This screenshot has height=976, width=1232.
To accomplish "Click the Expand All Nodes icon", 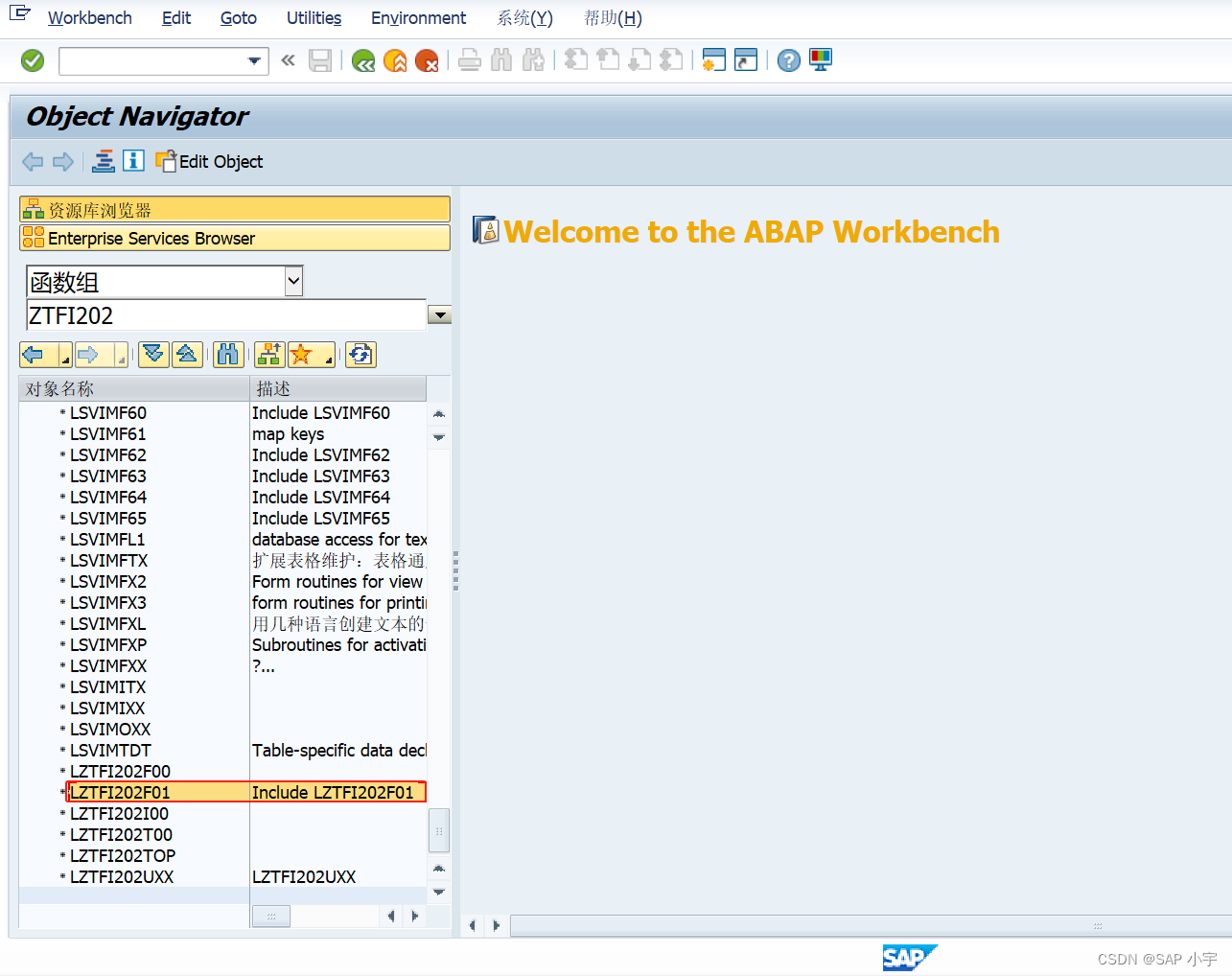I will click(x=153, y=355).
